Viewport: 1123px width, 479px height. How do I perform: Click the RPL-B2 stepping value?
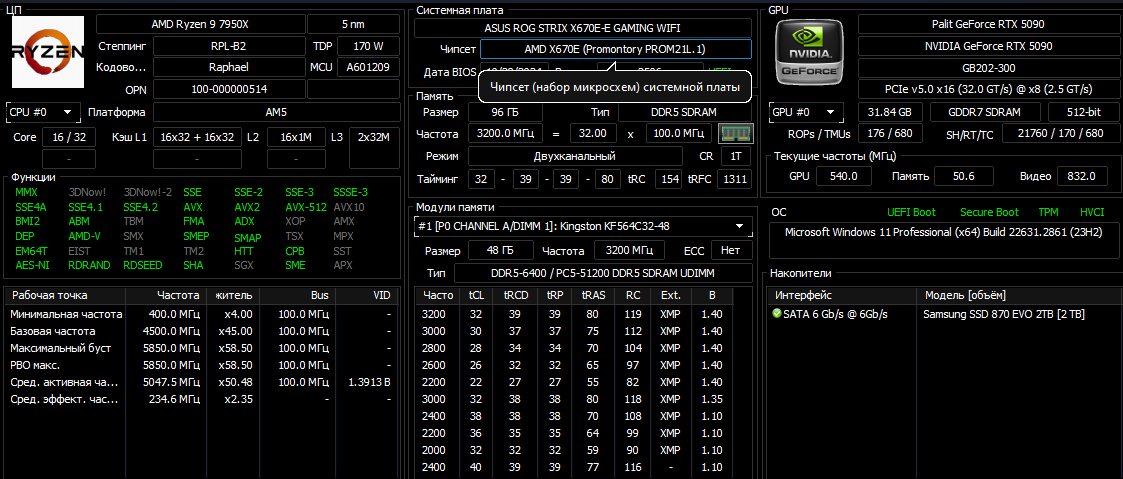[229, 47]
